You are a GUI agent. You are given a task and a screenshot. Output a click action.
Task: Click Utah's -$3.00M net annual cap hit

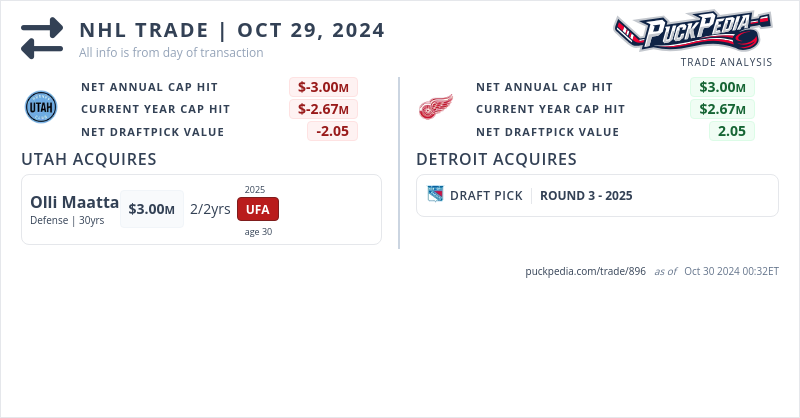click(324, 87)
